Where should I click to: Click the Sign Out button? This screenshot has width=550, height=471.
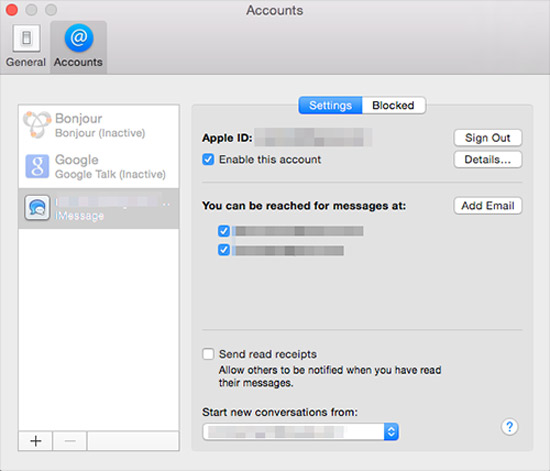point(488,138)
